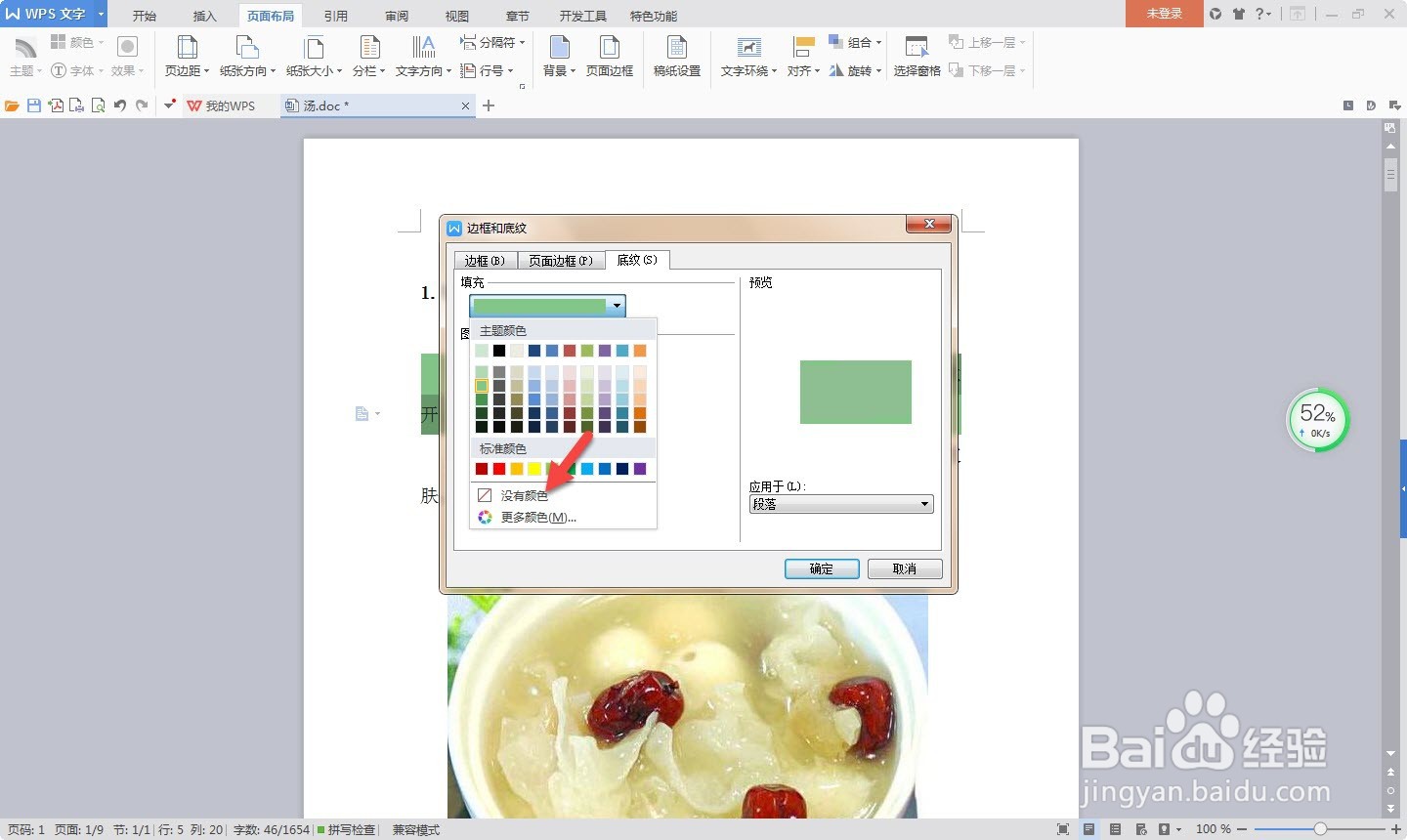Click the print preview icon
This screenshot has width=1407, height=840.
click(98, 105)
